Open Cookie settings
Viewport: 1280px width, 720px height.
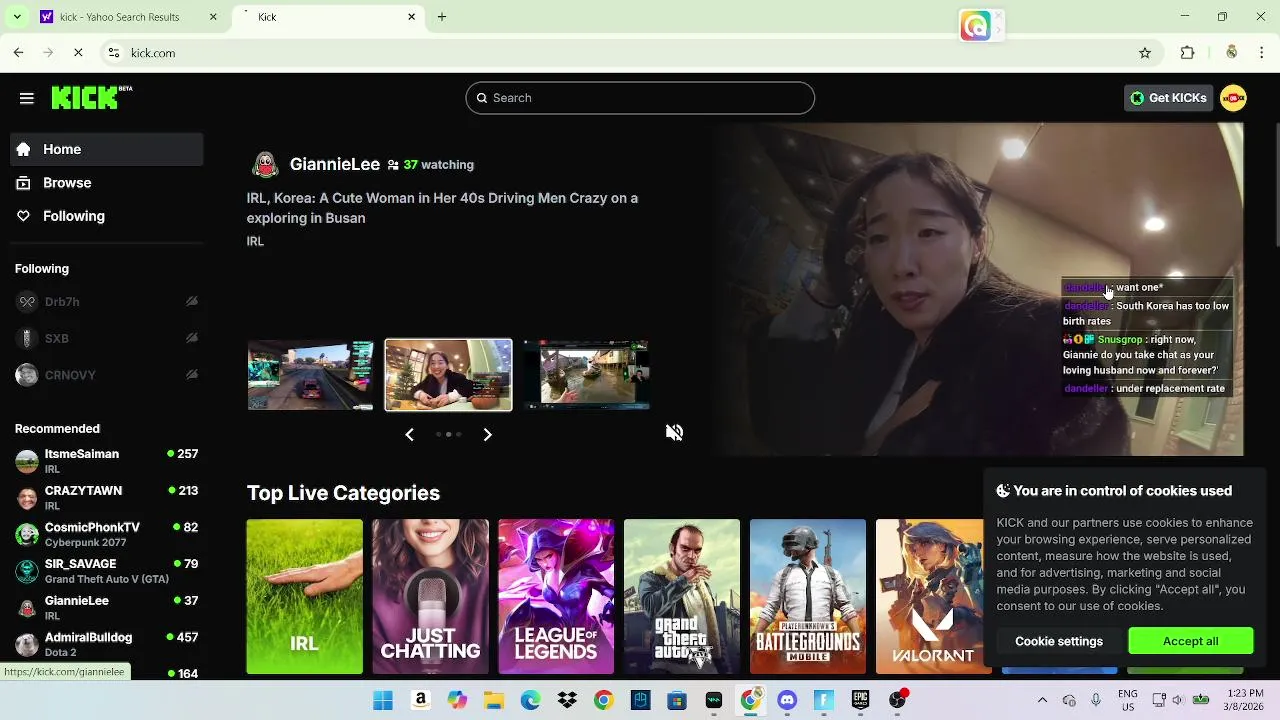click(1058, 641)
